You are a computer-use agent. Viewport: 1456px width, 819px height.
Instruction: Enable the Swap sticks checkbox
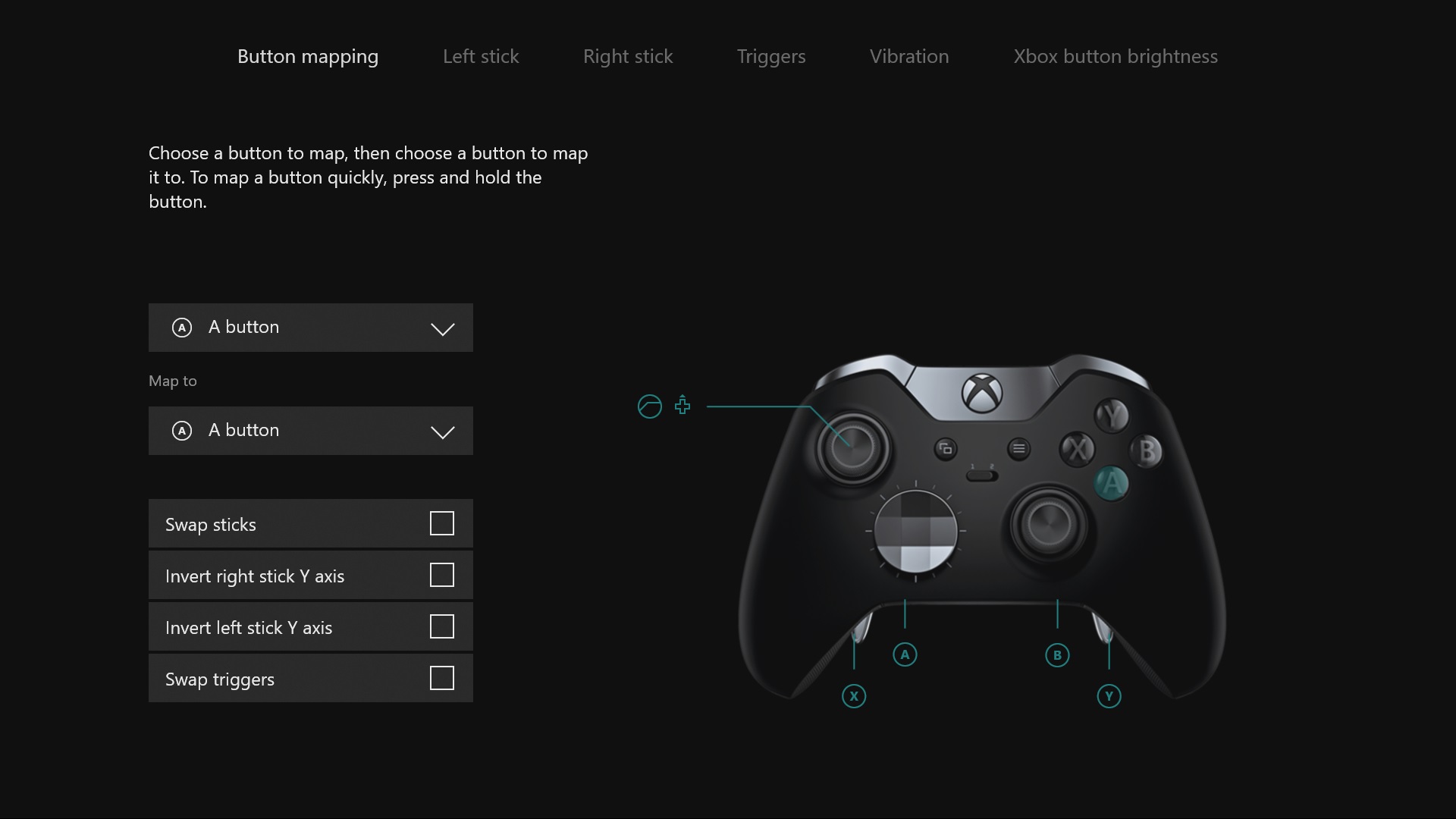[x=442, y=523]
